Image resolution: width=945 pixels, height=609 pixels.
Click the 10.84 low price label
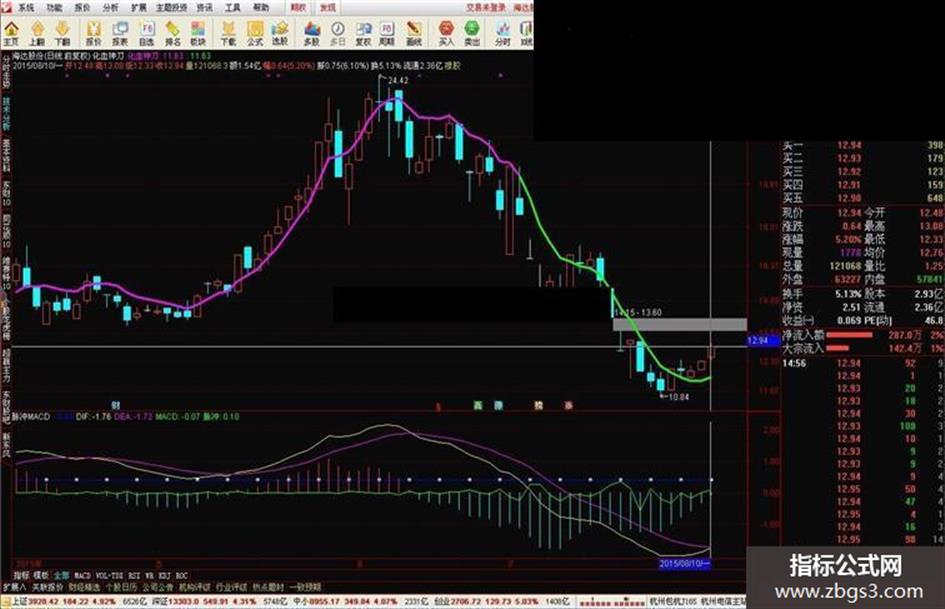click(x=679, y=397)
